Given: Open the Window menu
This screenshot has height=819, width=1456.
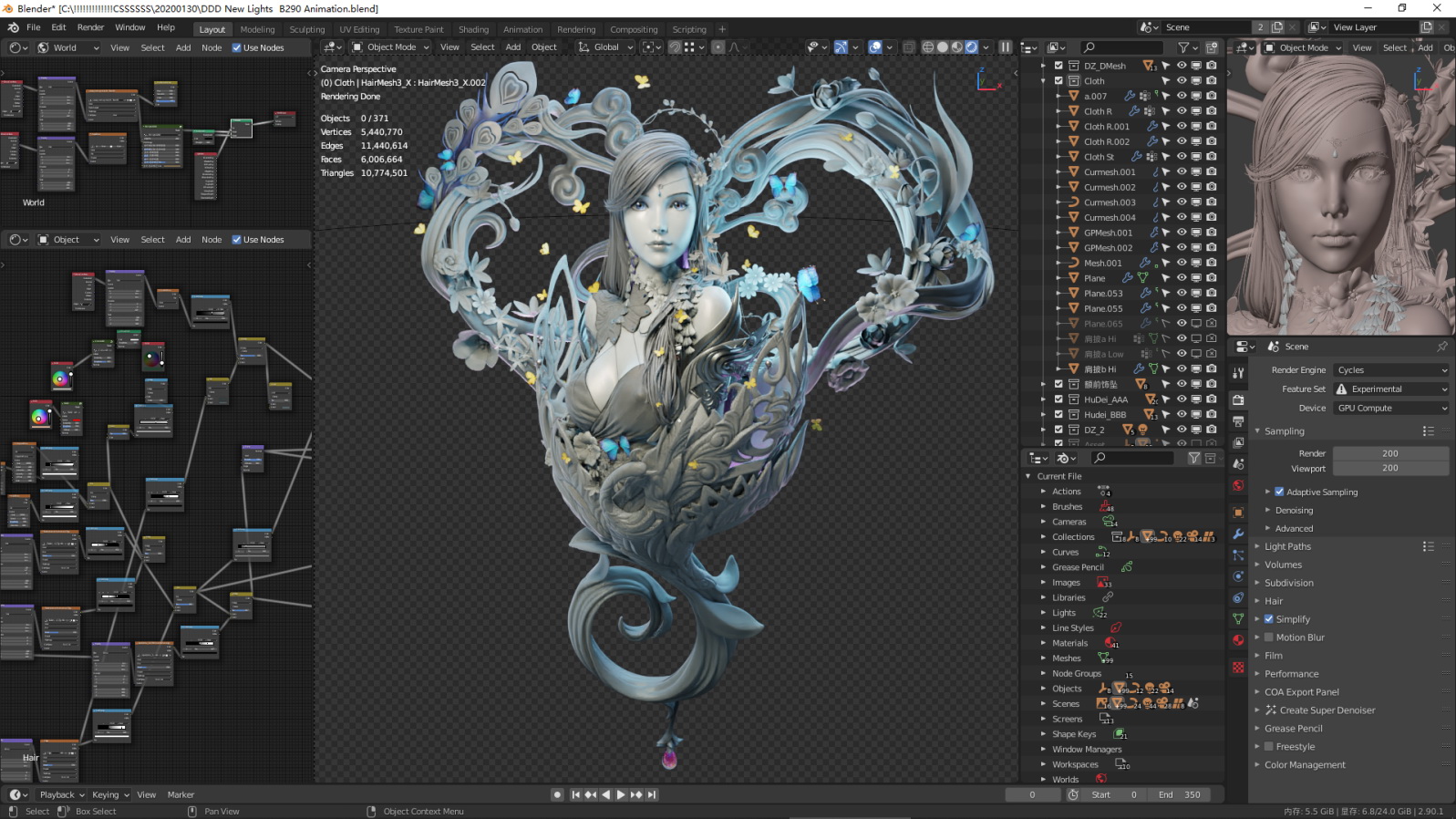Looking at the screenshot, I should (x=130, y=27).
